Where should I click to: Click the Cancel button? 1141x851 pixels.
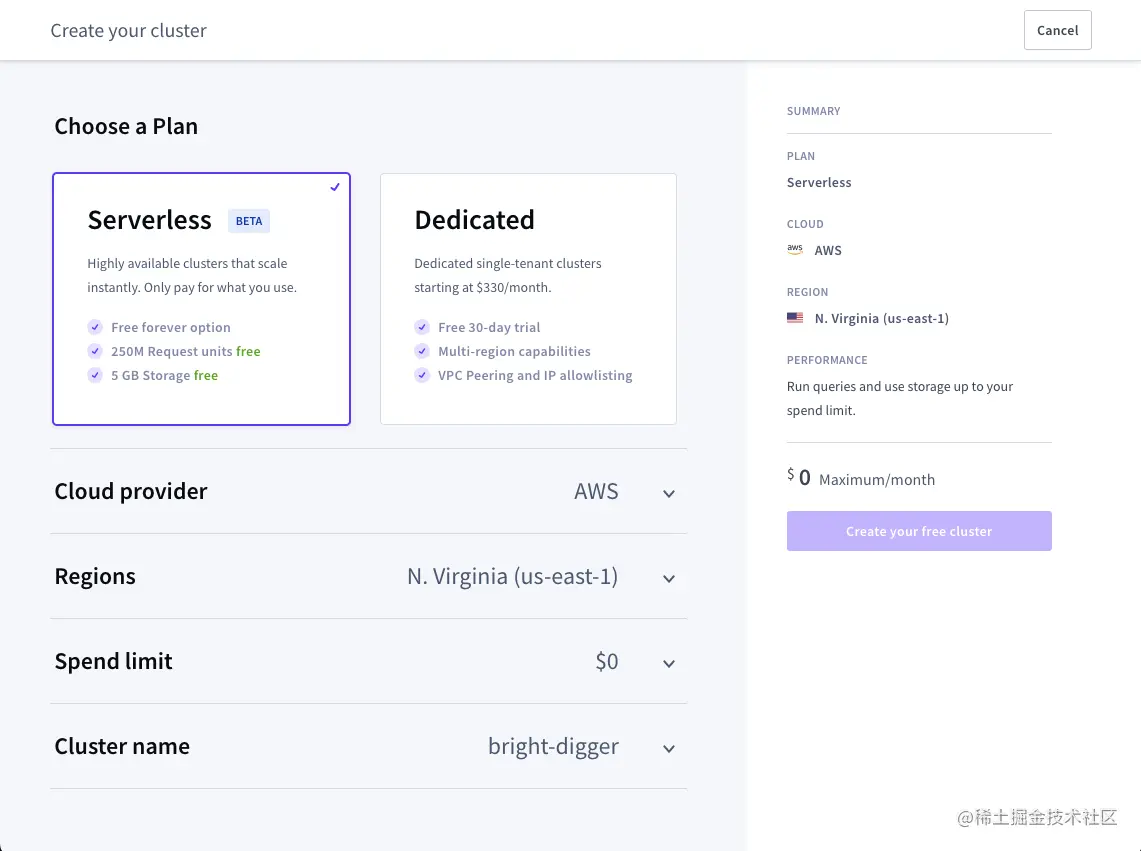[x=1057, y=30]
